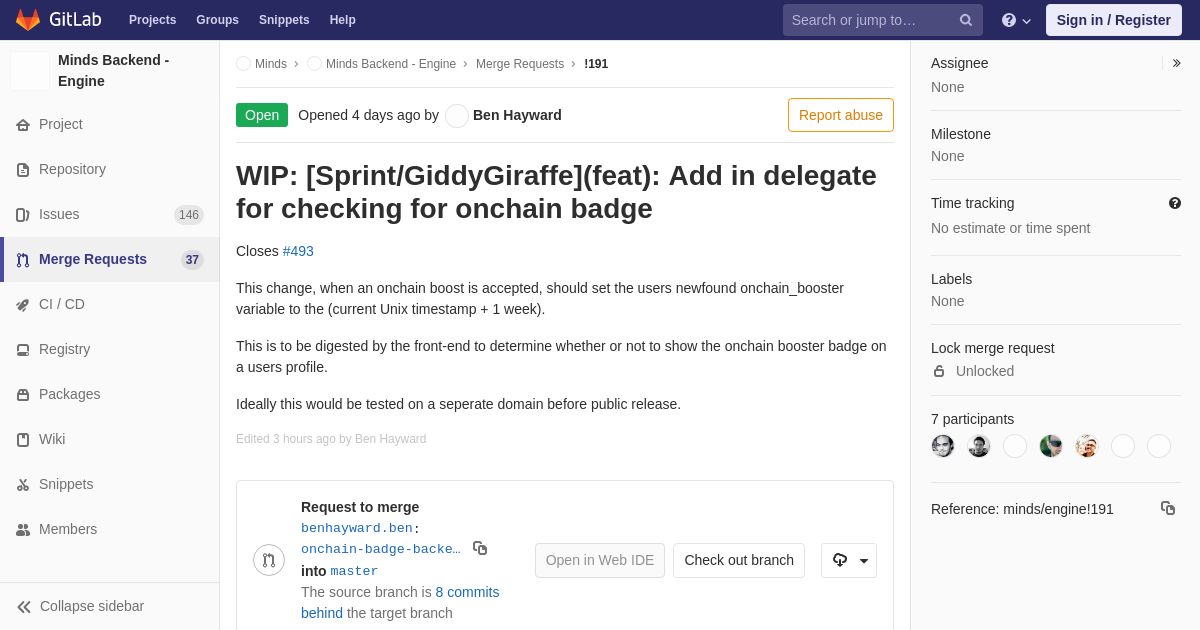The image size is (1200, 630).
Task: Copy source branch name icon
Action: tap(480, 548)
